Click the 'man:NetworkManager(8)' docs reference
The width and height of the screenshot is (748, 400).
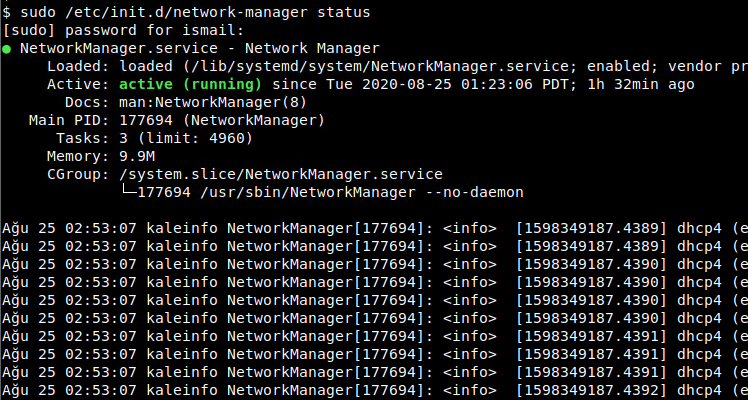point(213,103)
